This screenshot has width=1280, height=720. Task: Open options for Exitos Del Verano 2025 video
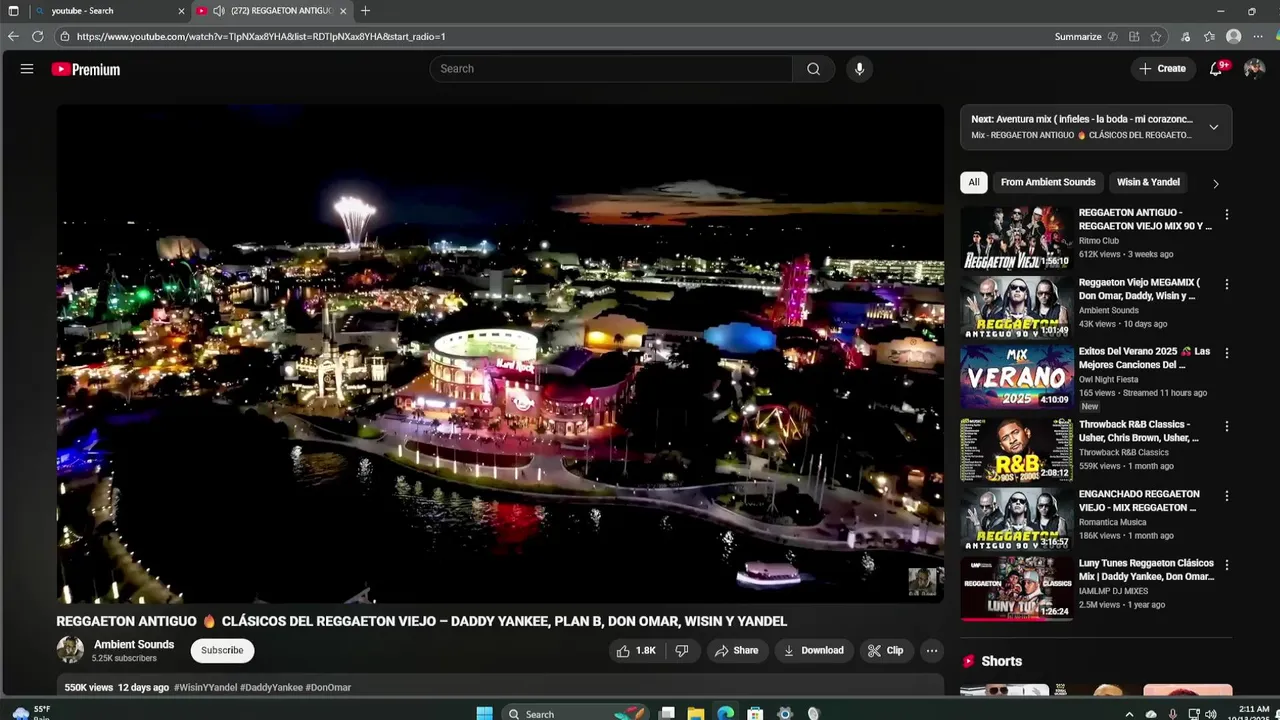1226,353
